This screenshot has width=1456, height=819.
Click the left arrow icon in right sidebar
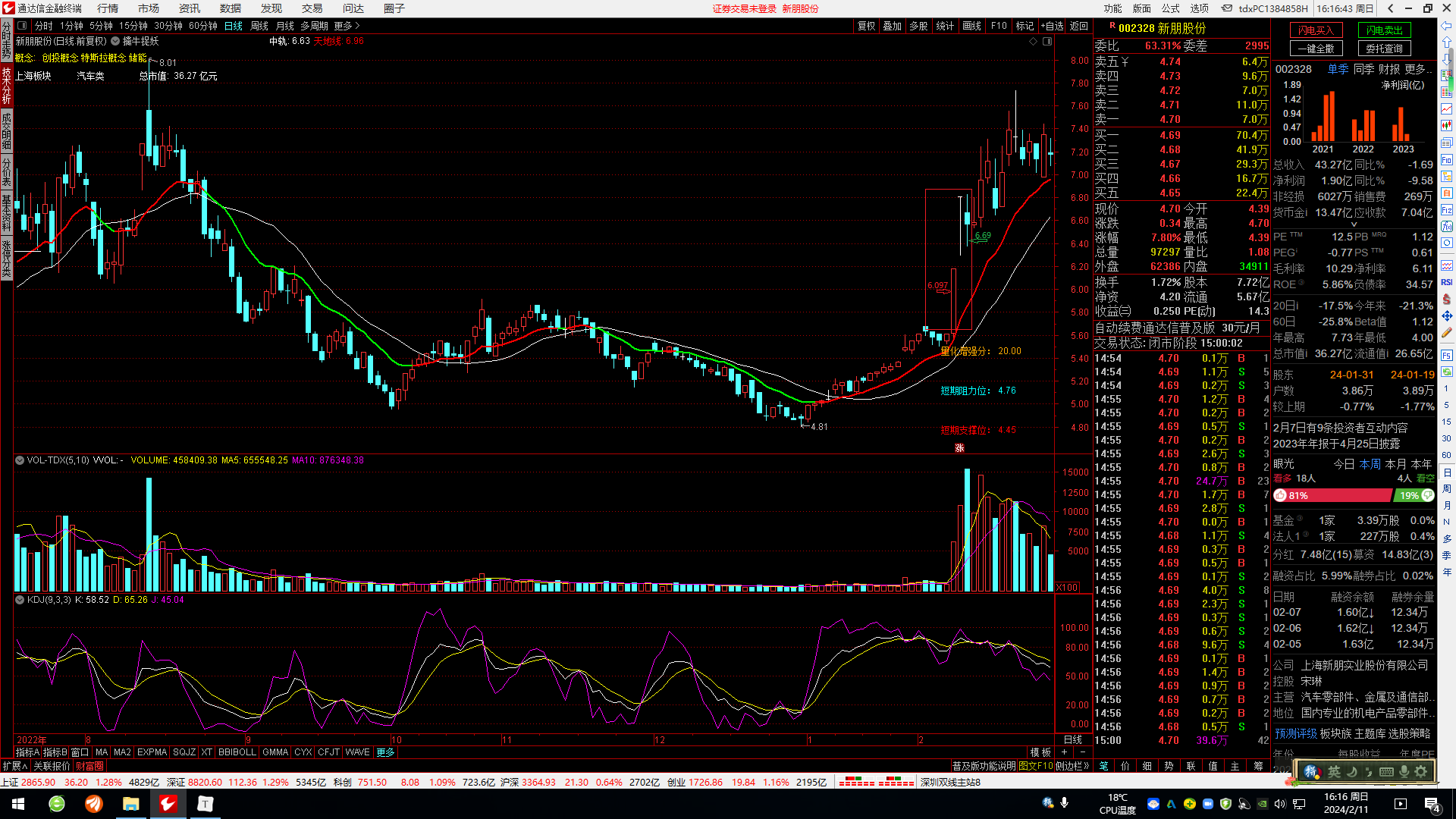pyautogui.click(x=1446, y=26)
